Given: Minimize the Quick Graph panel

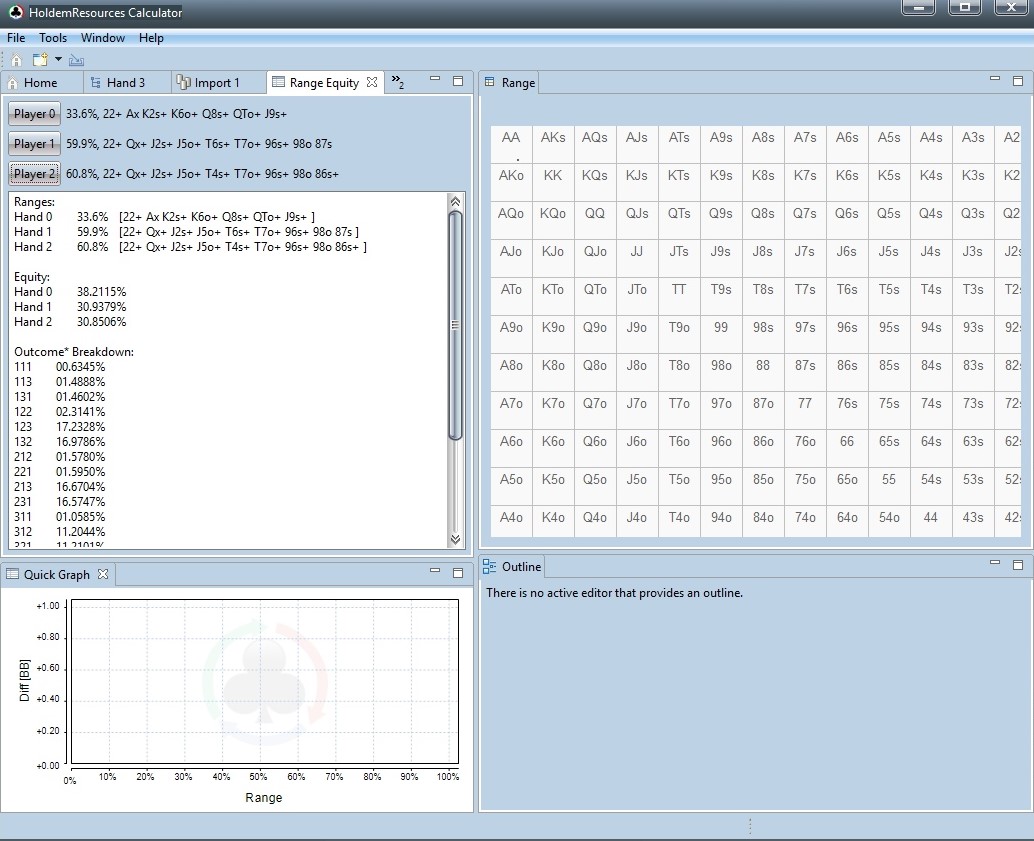Looking at the screenshot, I should (435, 571).
